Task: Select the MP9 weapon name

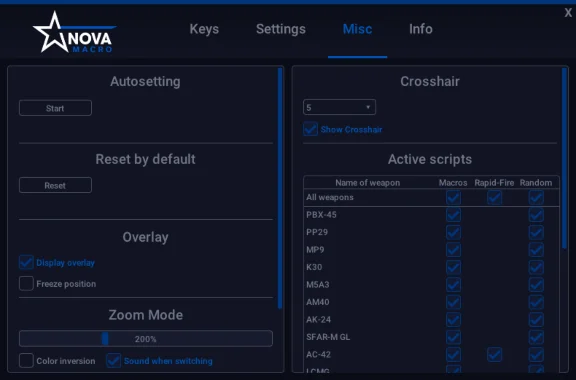Action: 315,250
